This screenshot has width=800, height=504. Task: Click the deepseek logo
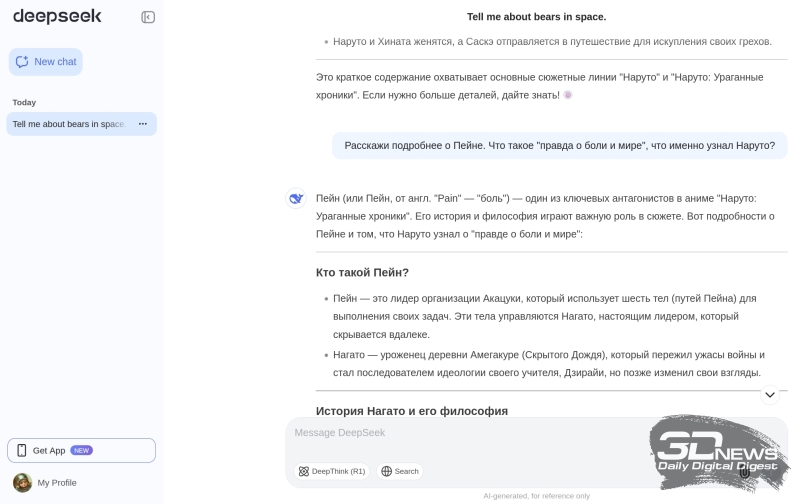tap(49, 16)
